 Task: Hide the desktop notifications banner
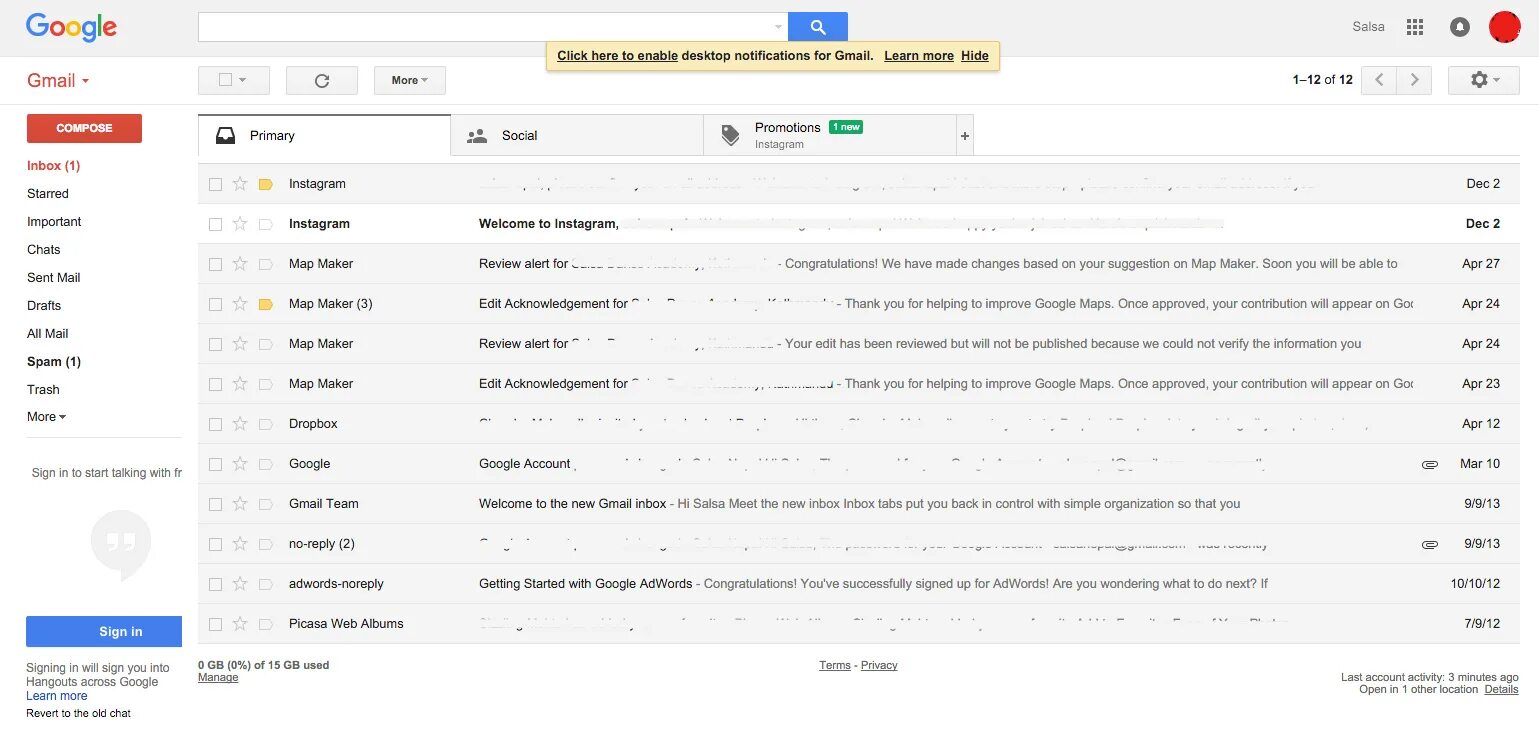975,56
